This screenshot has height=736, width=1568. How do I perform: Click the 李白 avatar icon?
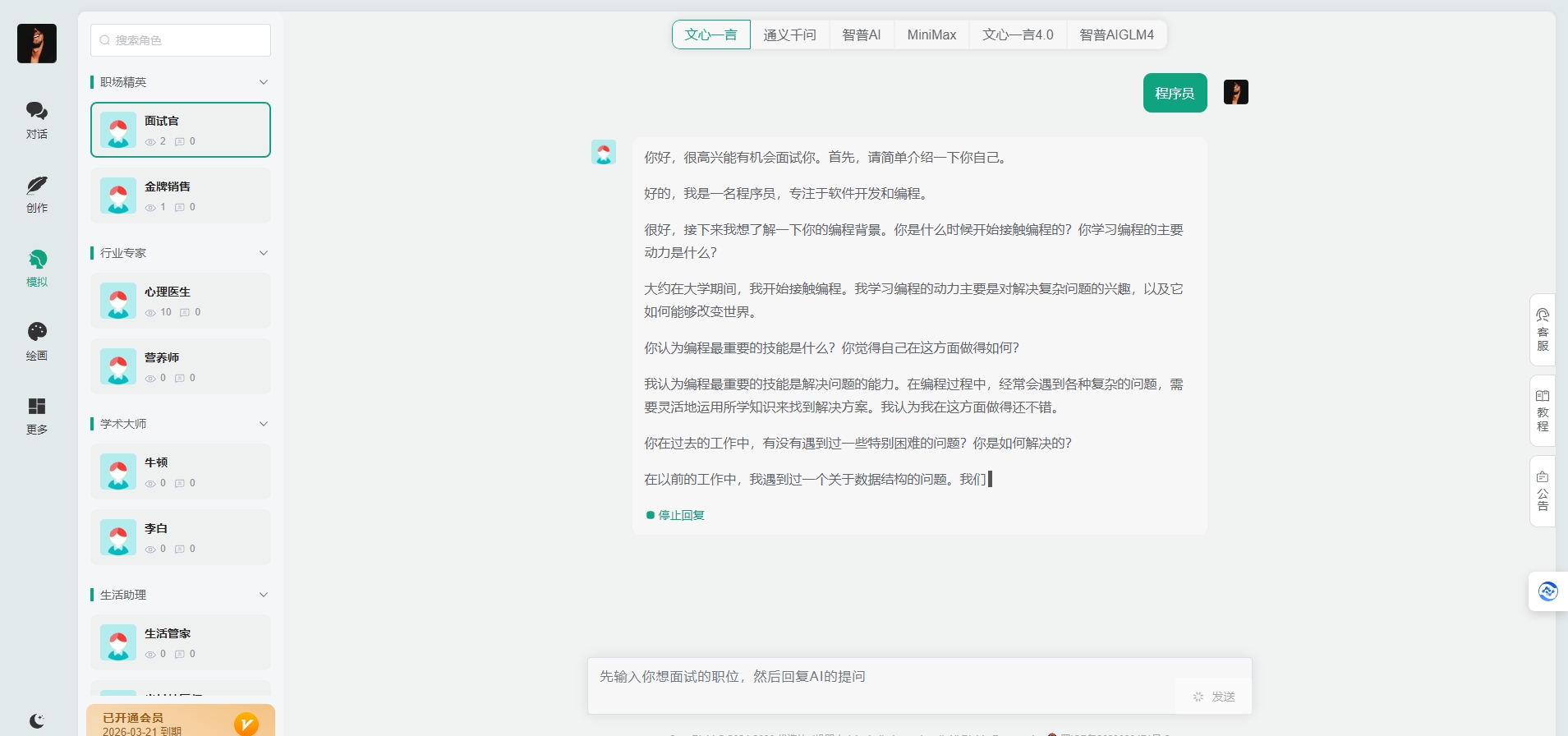[x=118, y=537]
